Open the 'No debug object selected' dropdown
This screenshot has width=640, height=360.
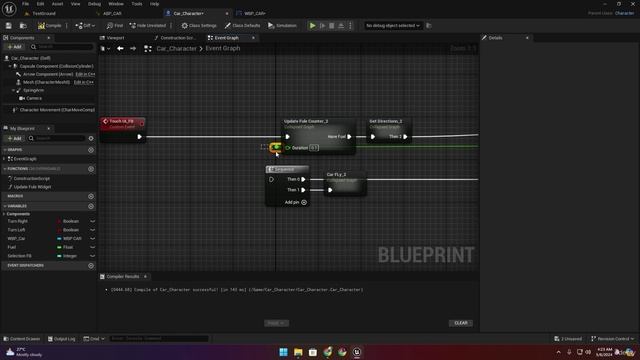coord(393,26)
